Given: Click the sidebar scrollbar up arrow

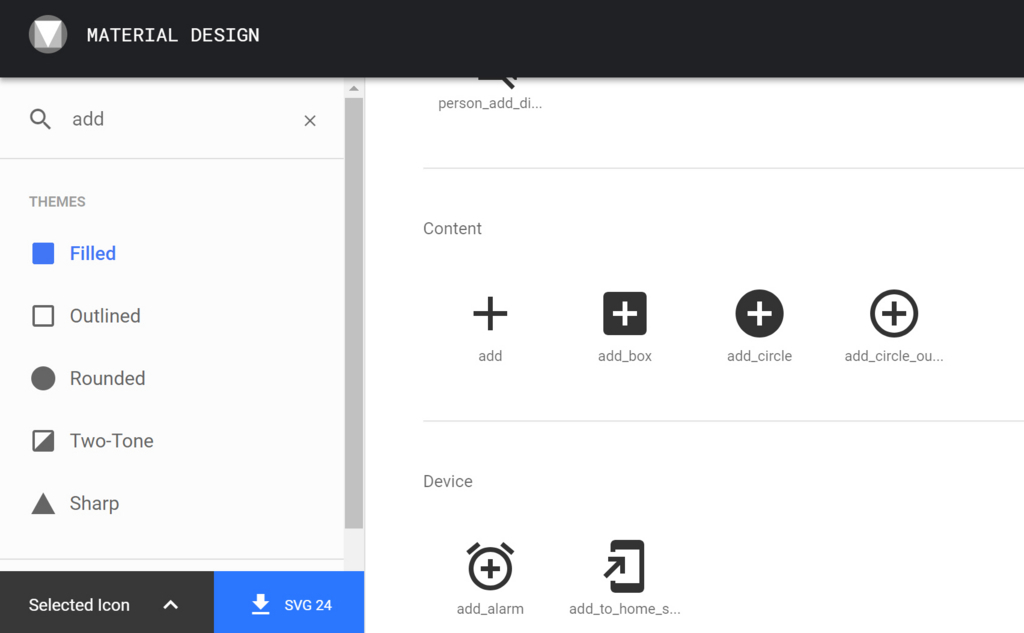Looking at the screenshot, I should tap(354, 88).
